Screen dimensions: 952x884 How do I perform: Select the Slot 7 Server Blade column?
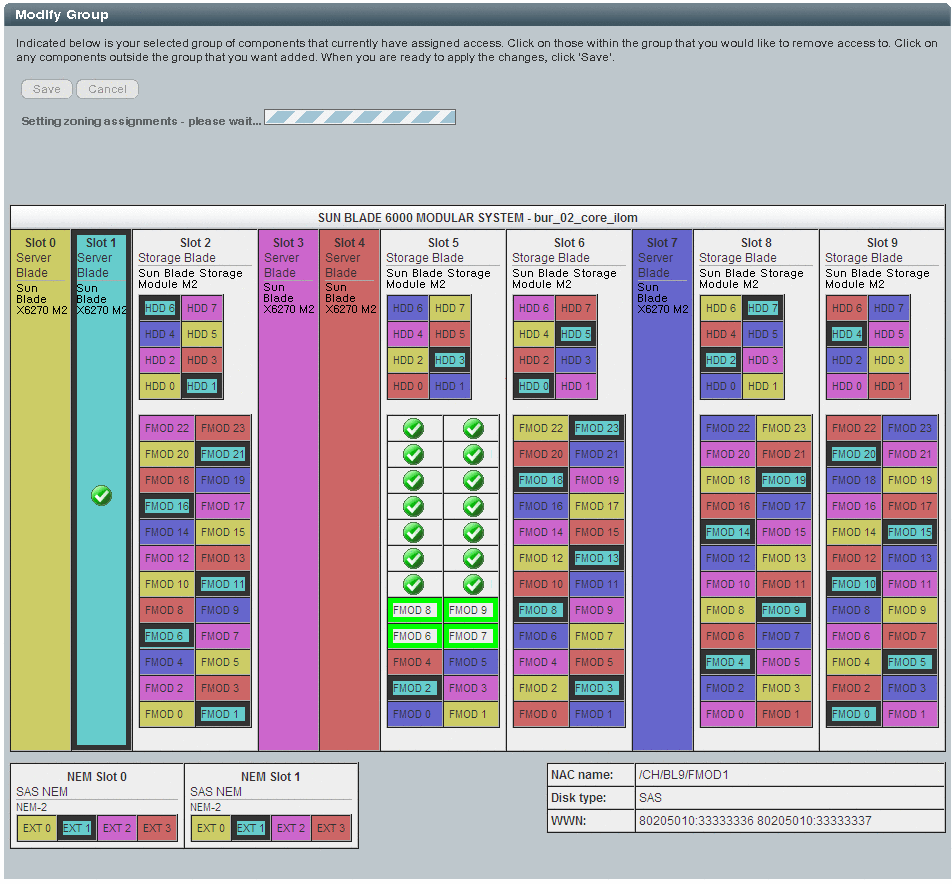coord(662,490)
